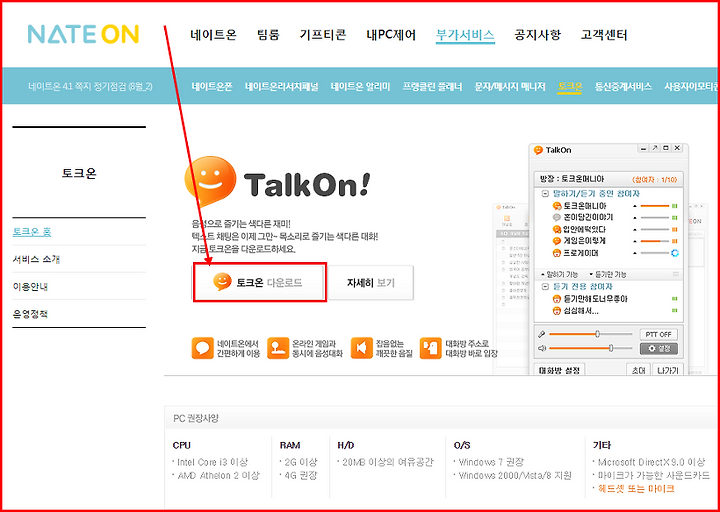Click the speaker volume icon in the TalkOn window
Image resolution: width=720 pixels, height=512 pixels.
pos(542,349)
